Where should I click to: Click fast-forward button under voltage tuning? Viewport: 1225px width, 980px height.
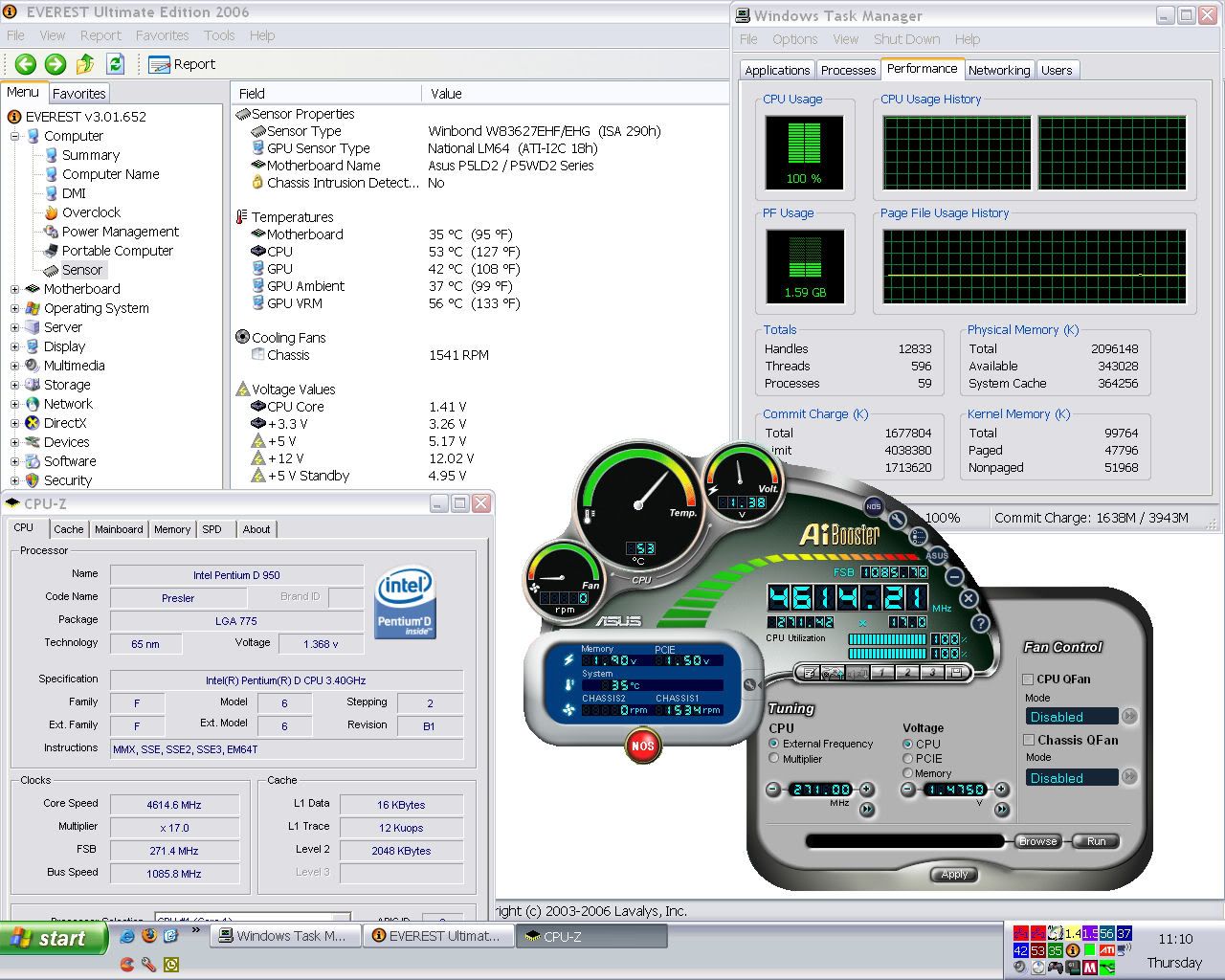coord(1001,810)
